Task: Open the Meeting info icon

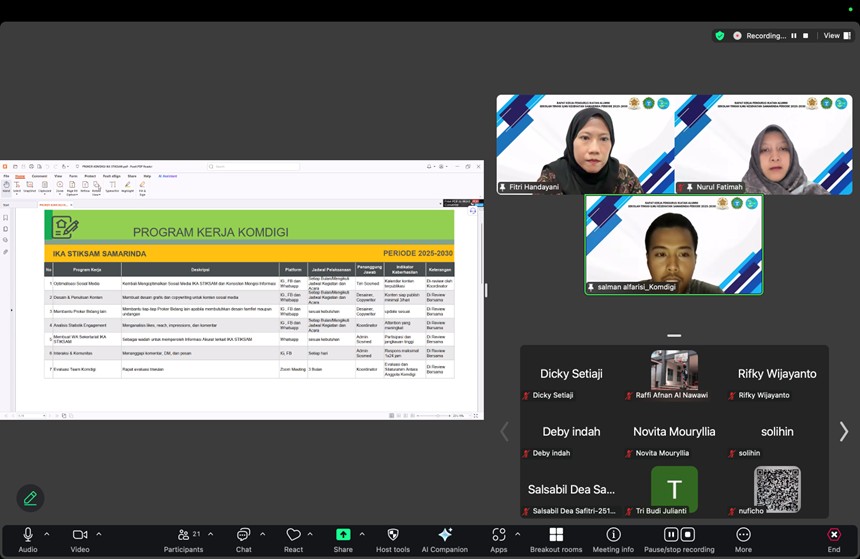Action: (613, 535)
